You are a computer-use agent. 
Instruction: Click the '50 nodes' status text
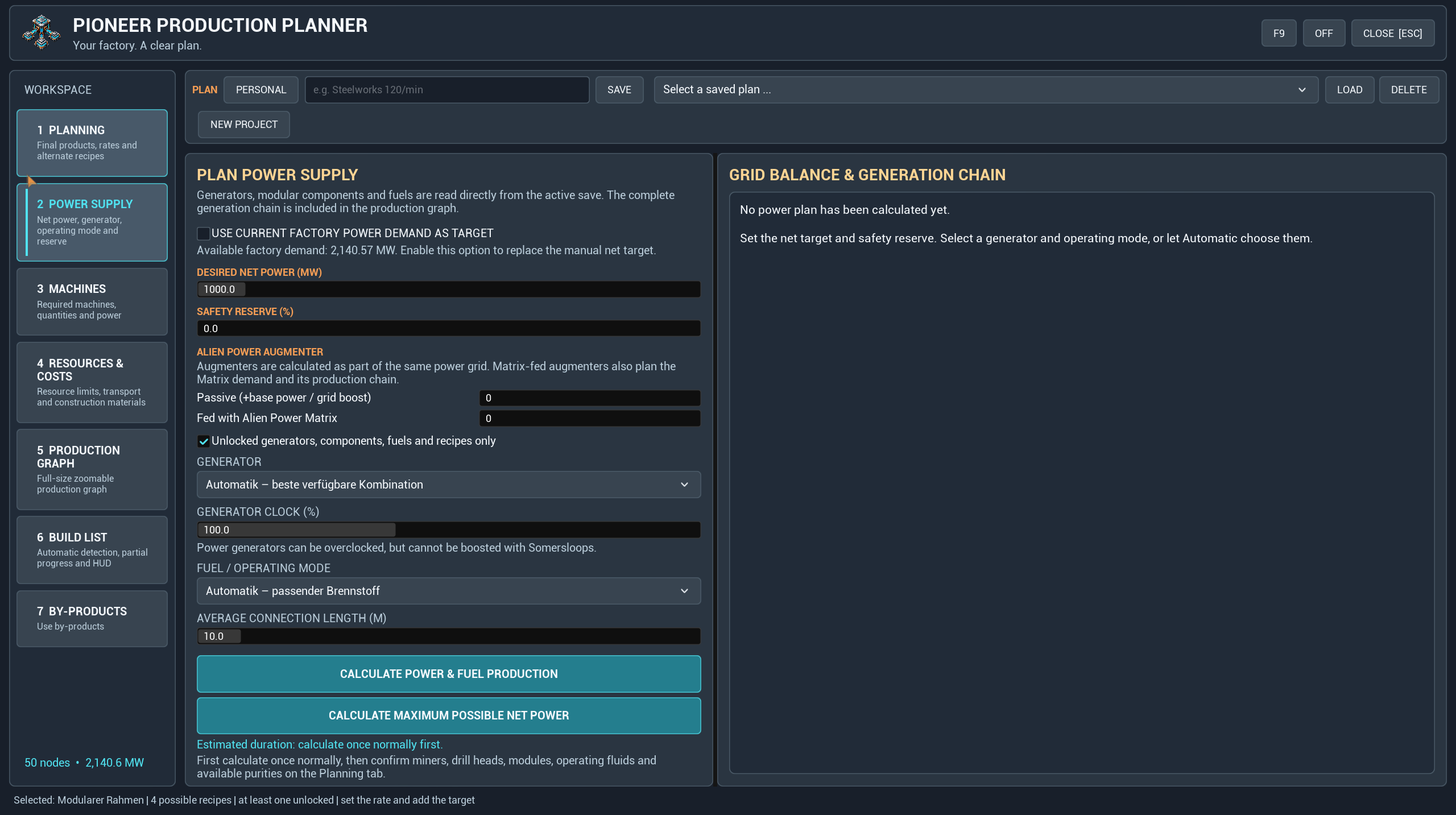[x=47, y=763]
